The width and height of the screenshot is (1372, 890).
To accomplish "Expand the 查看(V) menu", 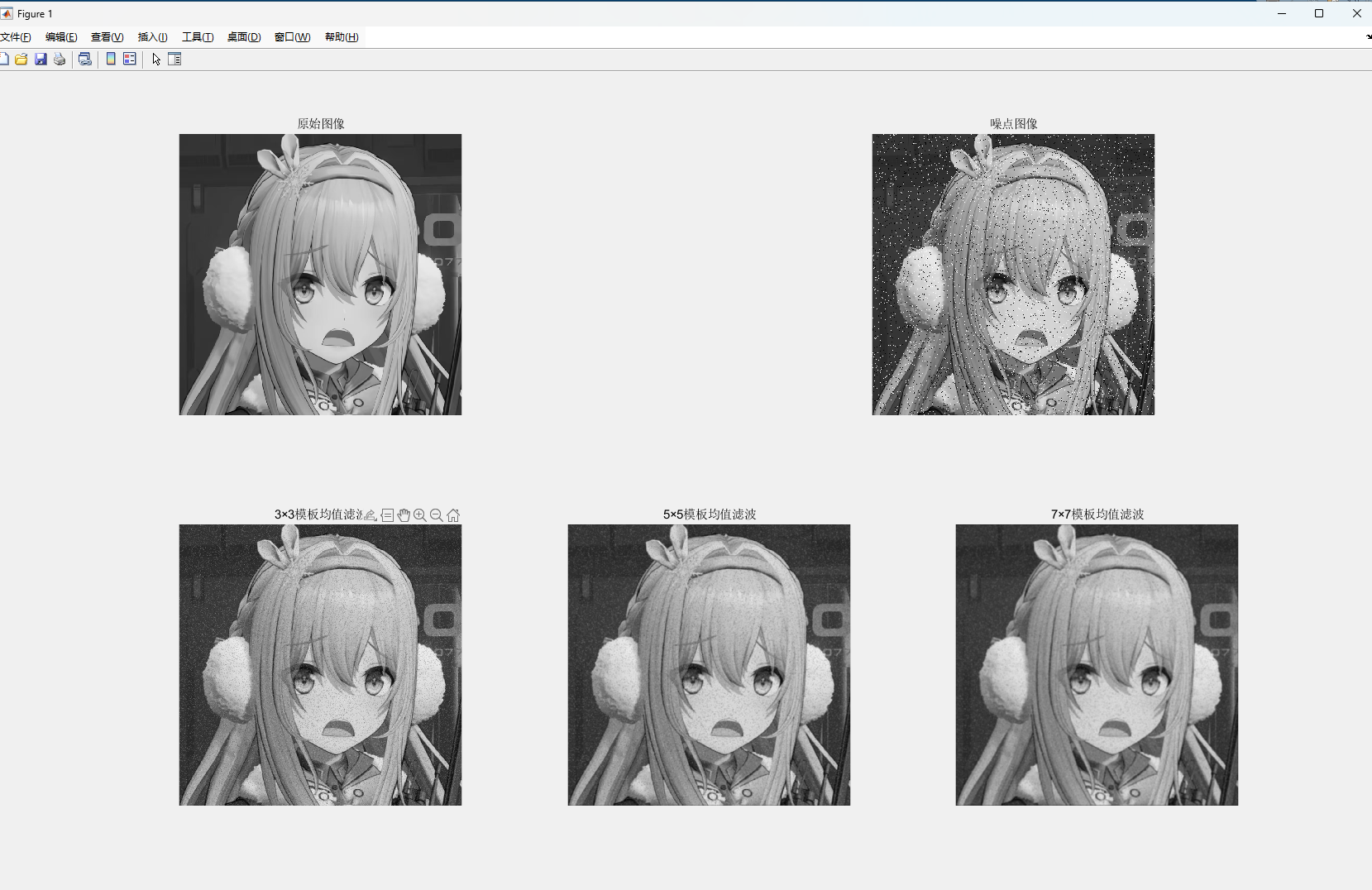I will (107, 37).
